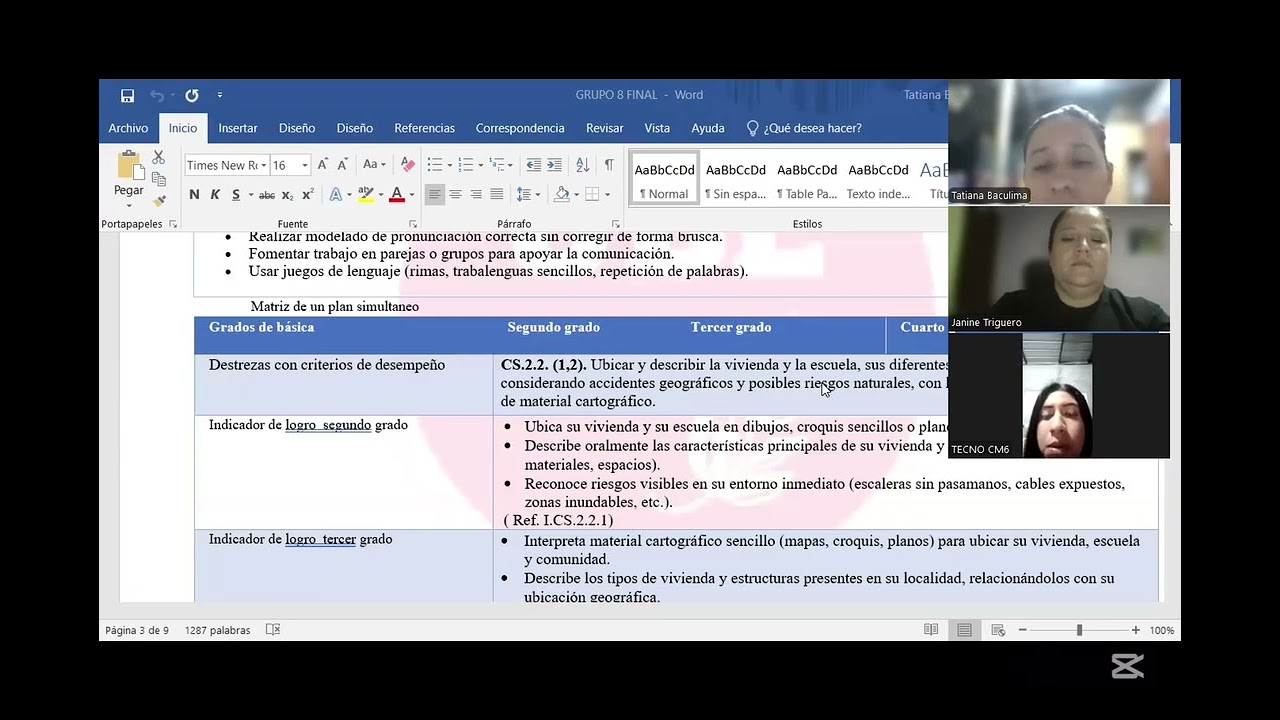1280x720 pixels.
Task: Open the Times New Roman font dropdown
Action: 264,165
